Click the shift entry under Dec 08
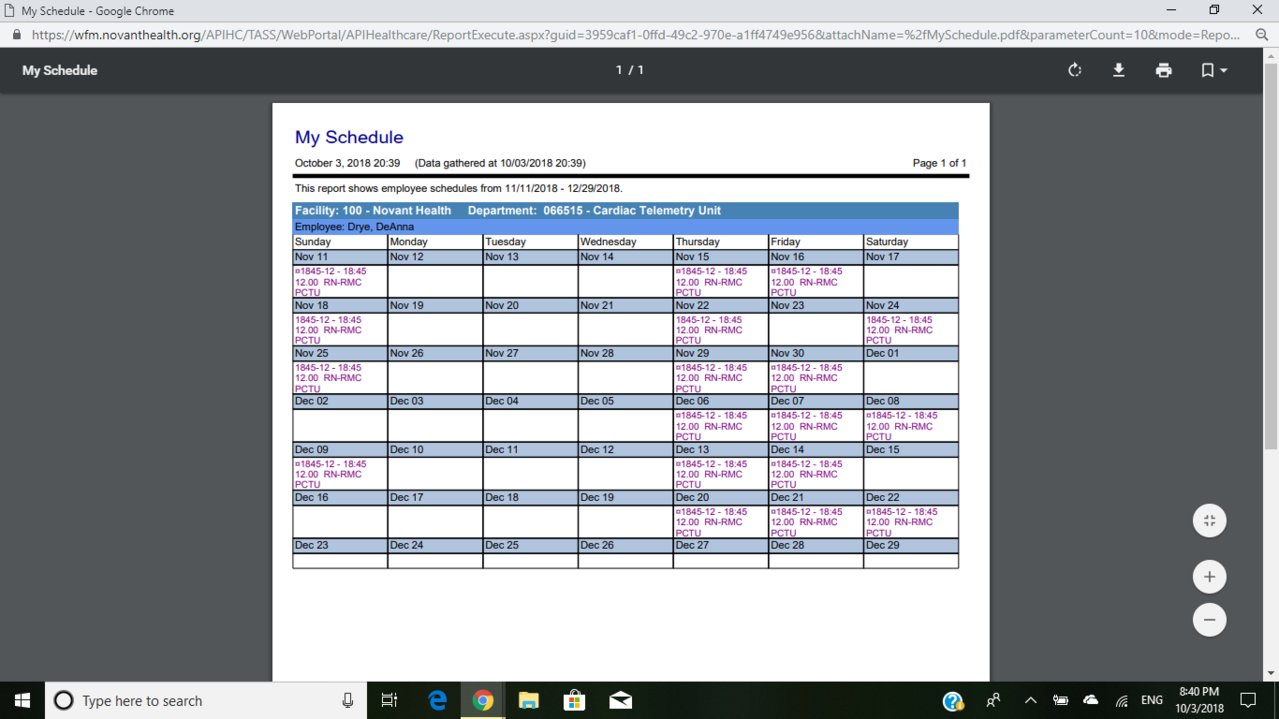1279x719 pixels. click(911, 426)
